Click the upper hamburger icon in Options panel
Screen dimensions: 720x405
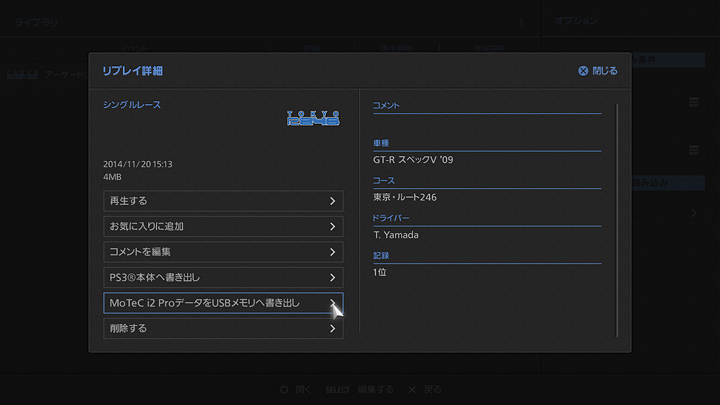tap(693, 102)
